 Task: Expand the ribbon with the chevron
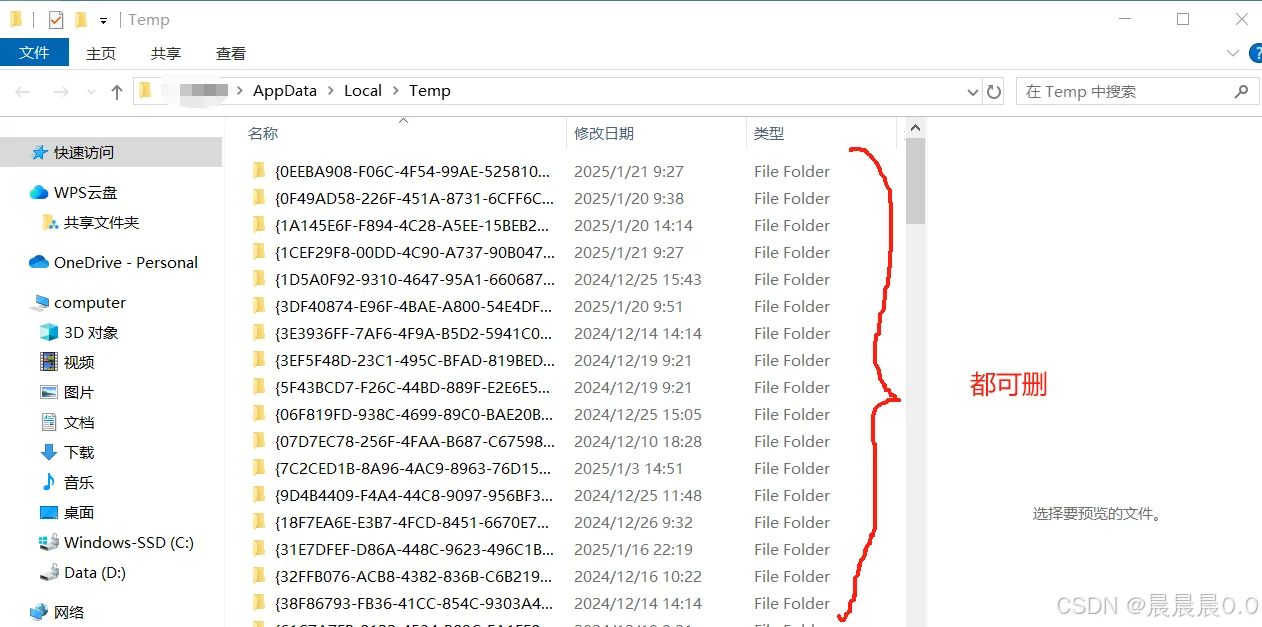[1232, 53]
